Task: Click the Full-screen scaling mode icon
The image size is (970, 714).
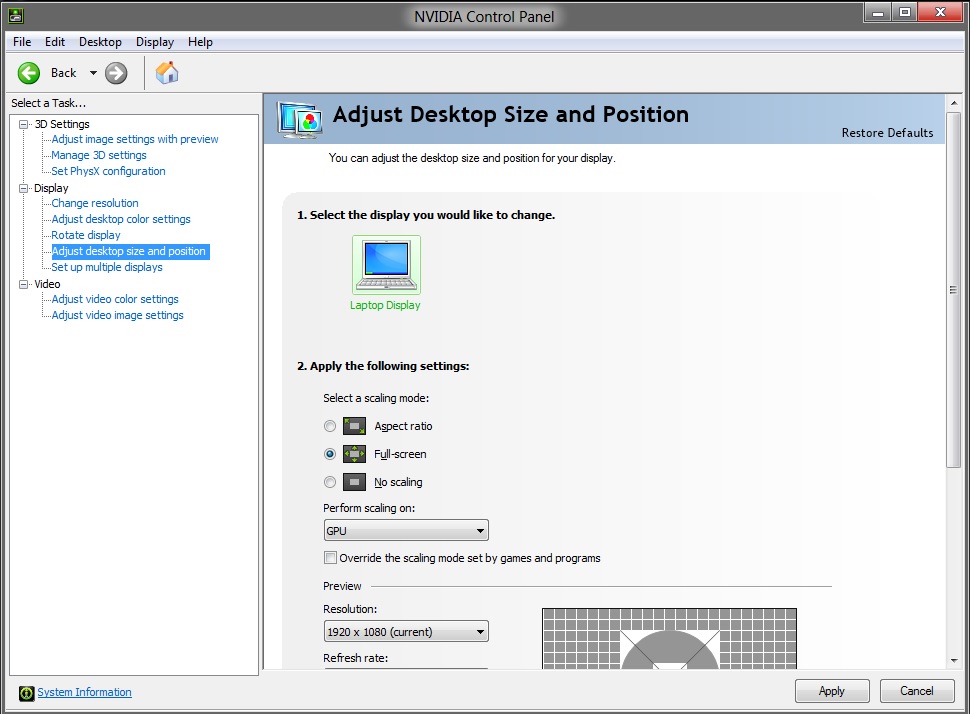Action: pos(354,454)
